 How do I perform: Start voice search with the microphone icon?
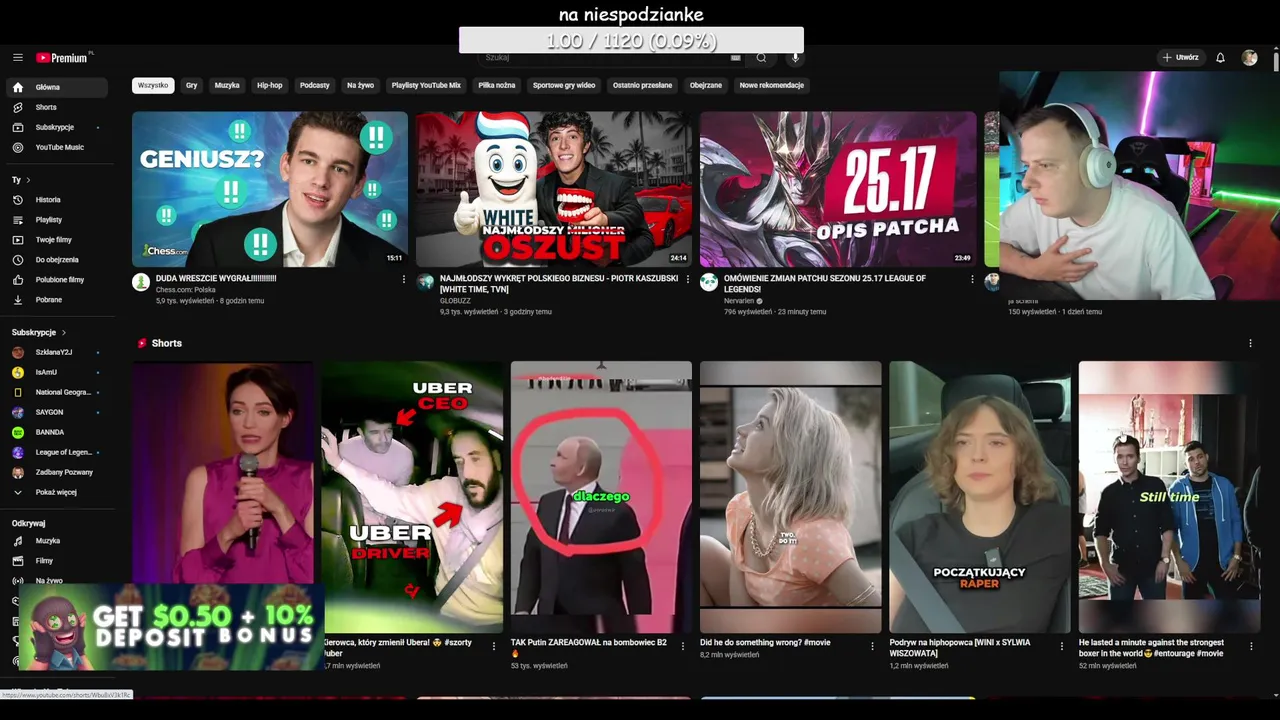click(796, 58)
